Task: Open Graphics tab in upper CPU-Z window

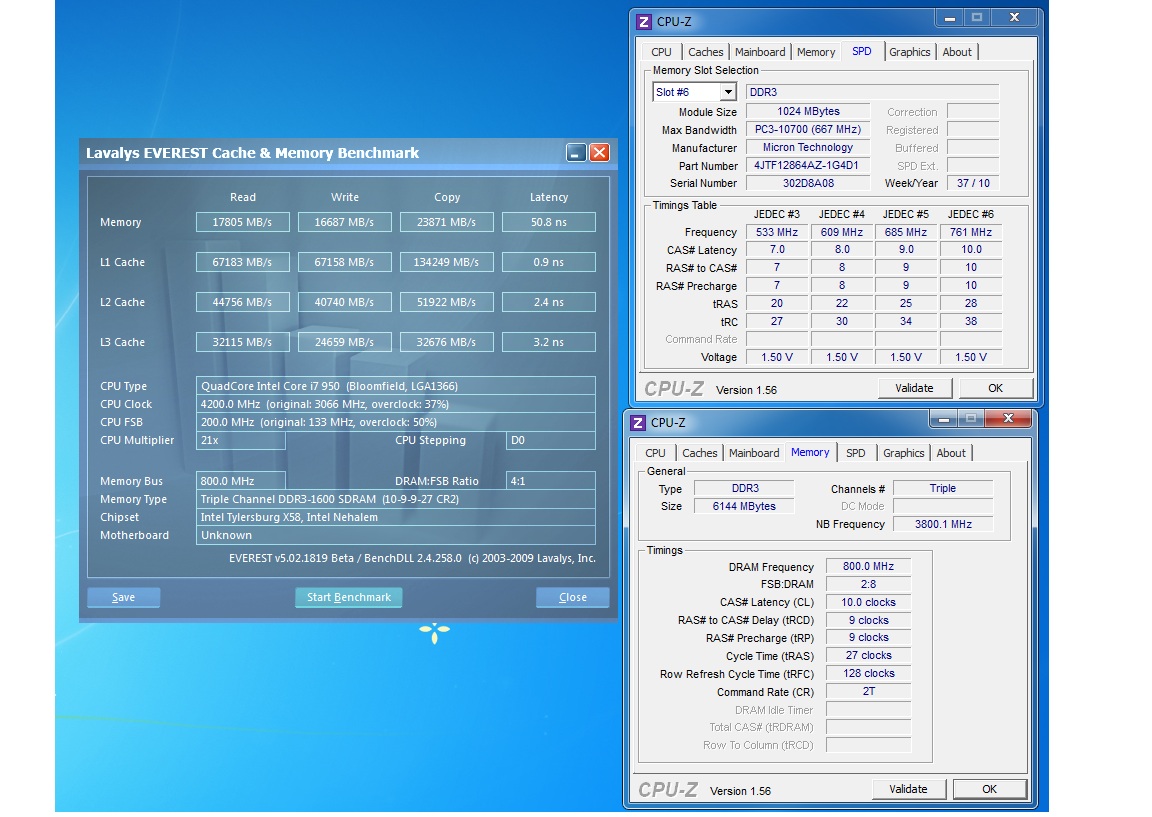Action: click(x=909, y=52)
